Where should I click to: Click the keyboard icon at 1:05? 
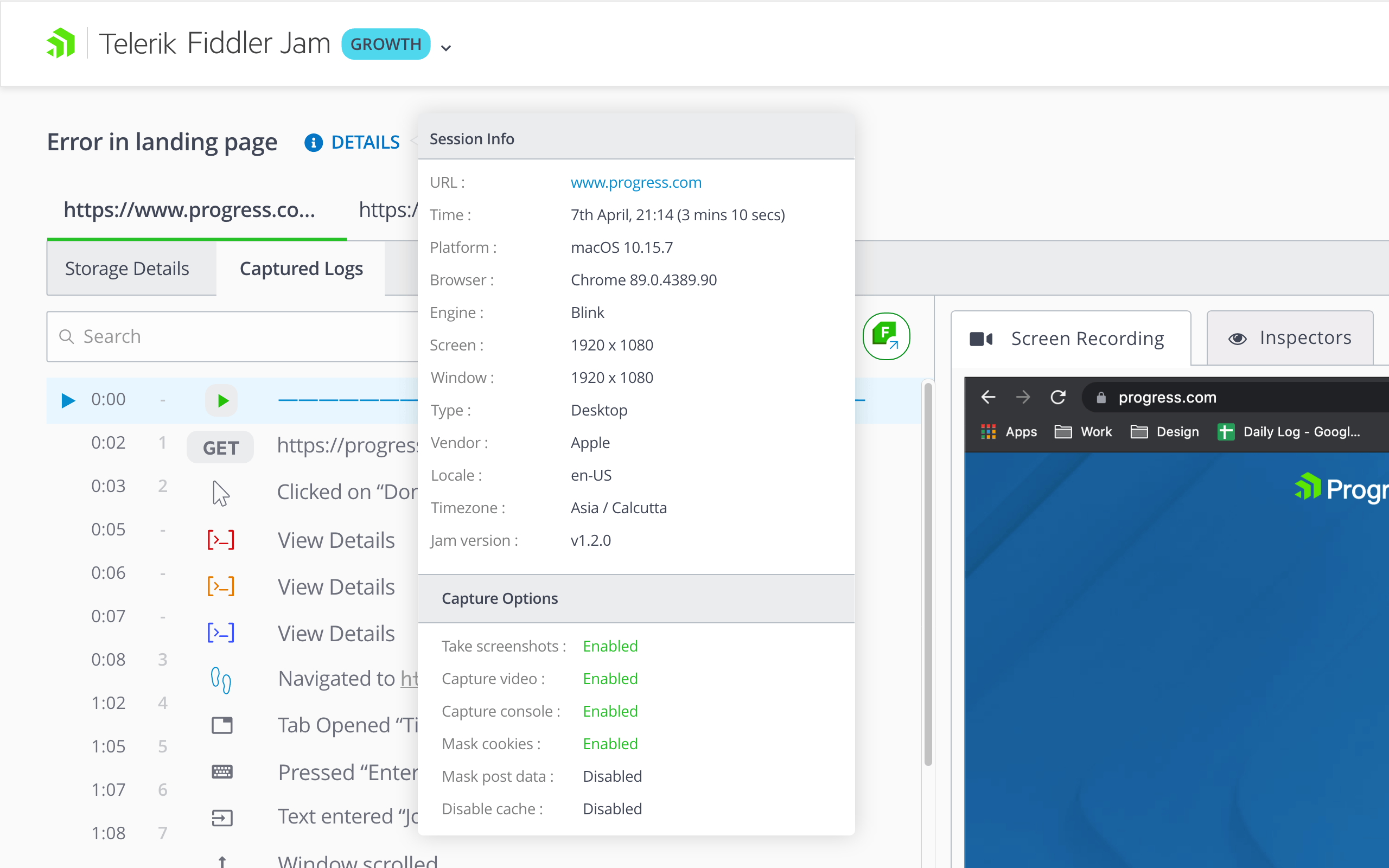(222, 771)
